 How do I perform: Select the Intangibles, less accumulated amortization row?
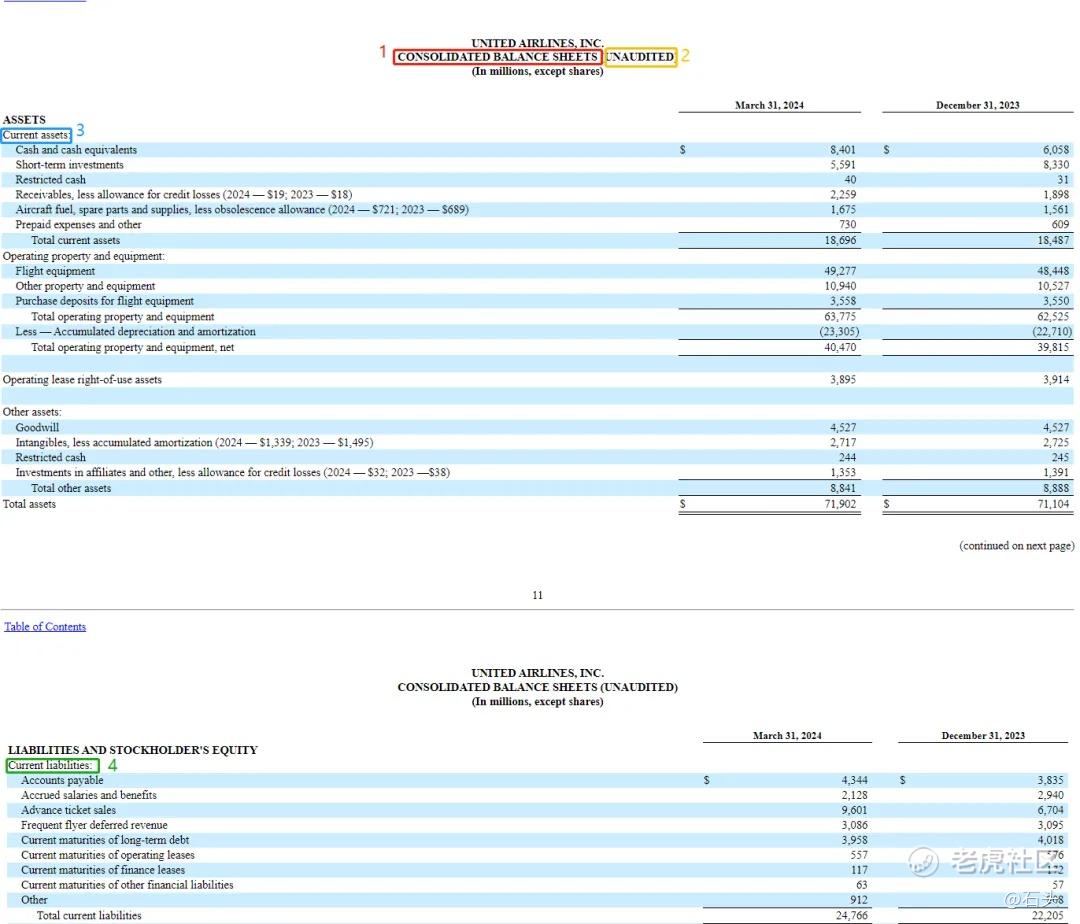[194, 443]
